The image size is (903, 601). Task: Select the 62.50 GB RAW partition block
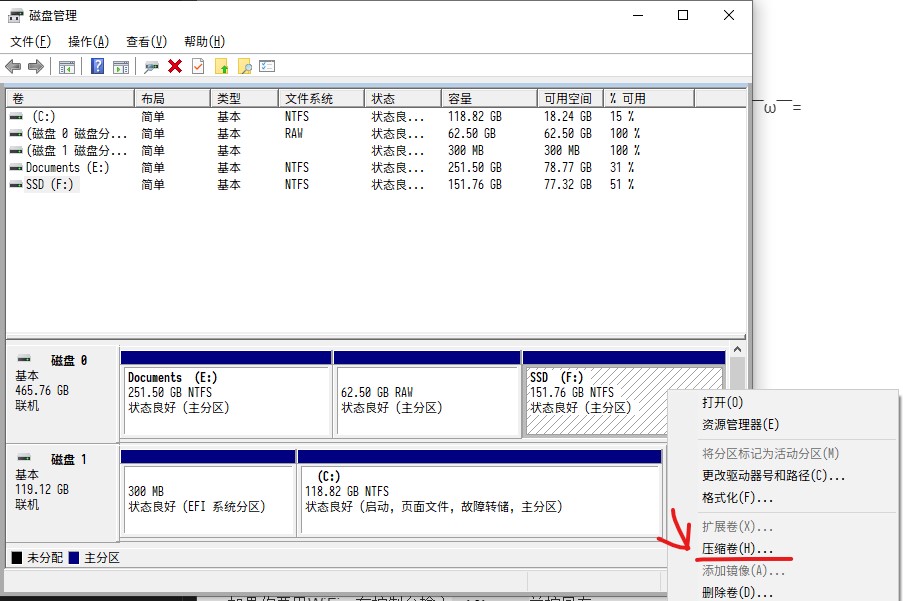pos(426,400)
